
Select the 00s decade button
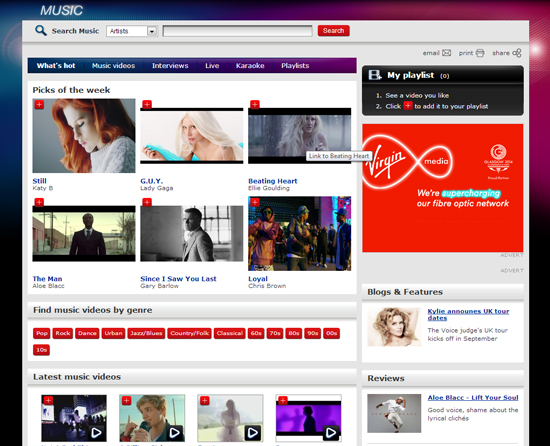click(331, 333)
